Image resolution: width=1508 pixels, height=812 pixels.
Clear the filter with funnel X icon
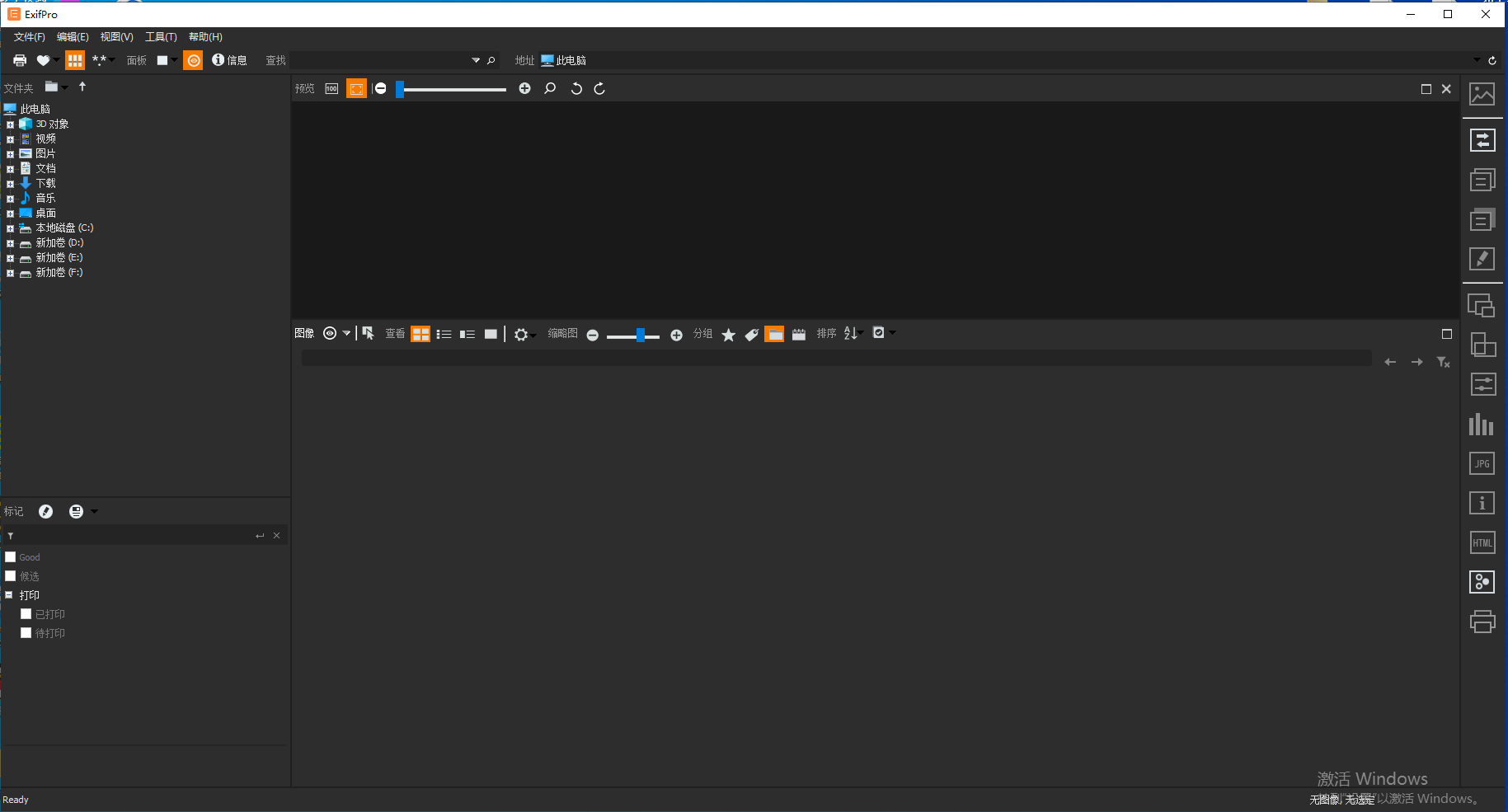1443,362
